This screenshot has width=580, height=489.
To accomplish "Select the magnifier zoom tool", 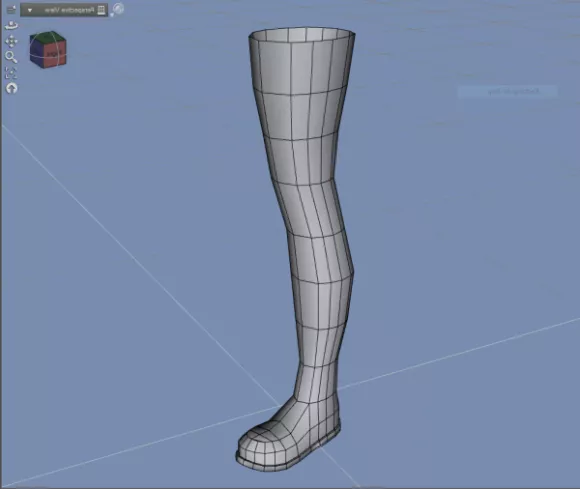I will (x=11, y=57).
